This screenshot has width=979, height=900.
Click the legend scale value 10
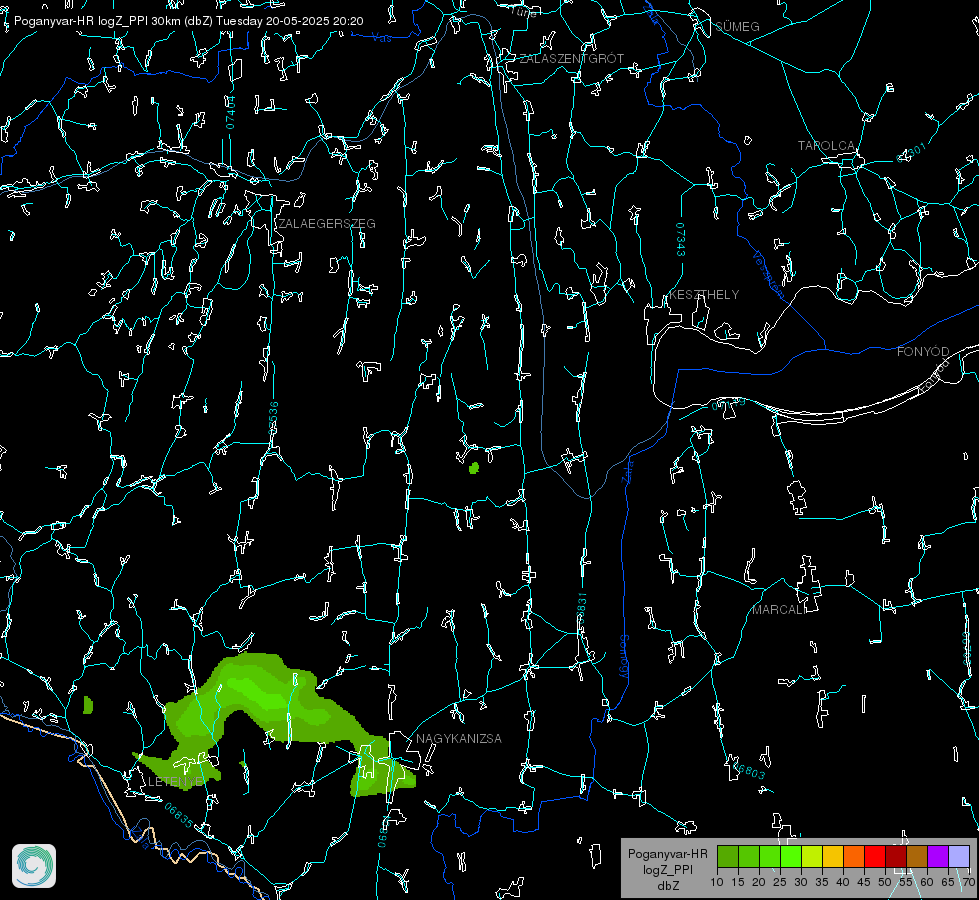click(x=717, y=882)
